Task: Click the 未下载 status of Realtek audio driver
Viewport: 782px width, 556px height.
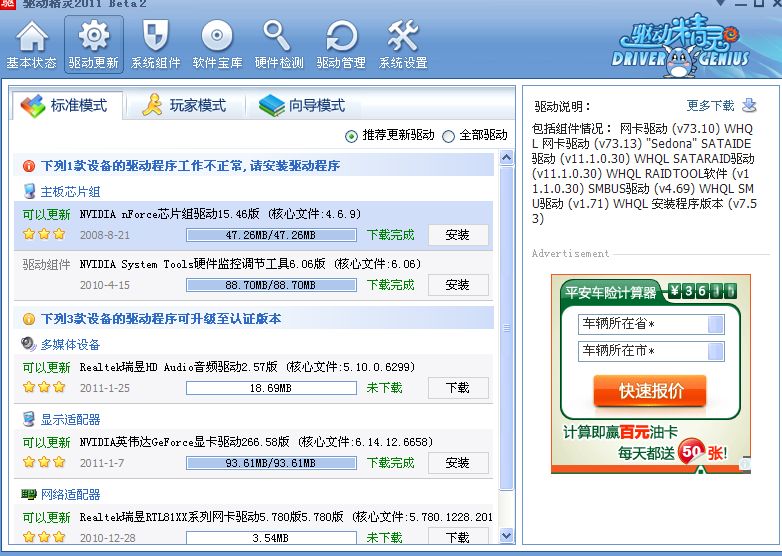Action: 384,388
